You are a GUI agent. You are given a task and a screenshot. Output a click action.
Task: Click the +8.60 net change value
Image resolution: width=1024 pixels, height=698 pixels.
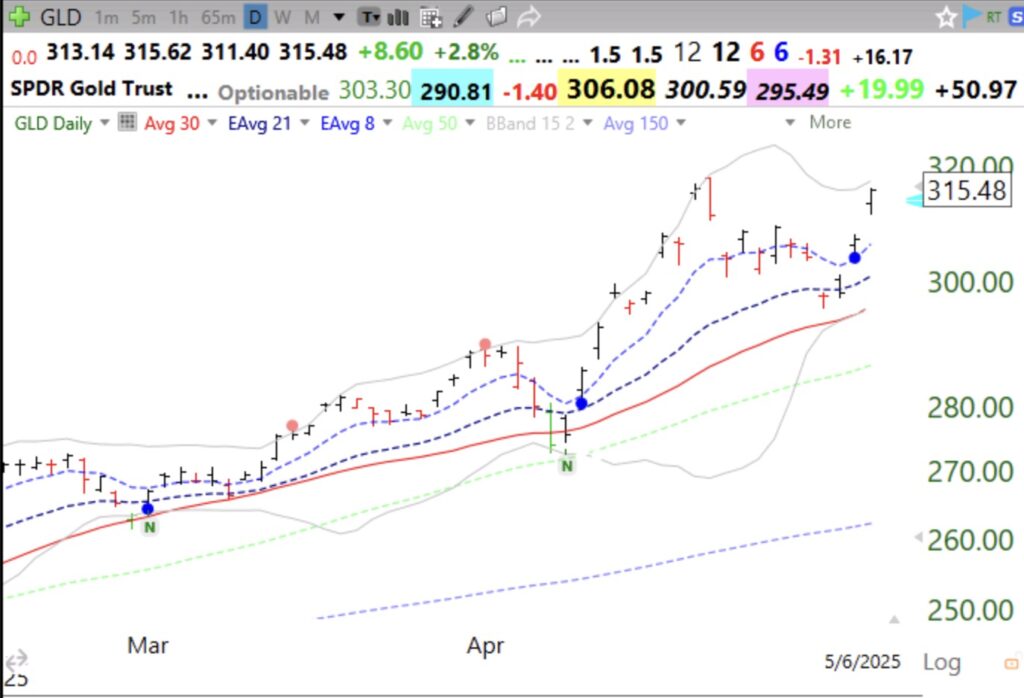[x=391, y=51]
